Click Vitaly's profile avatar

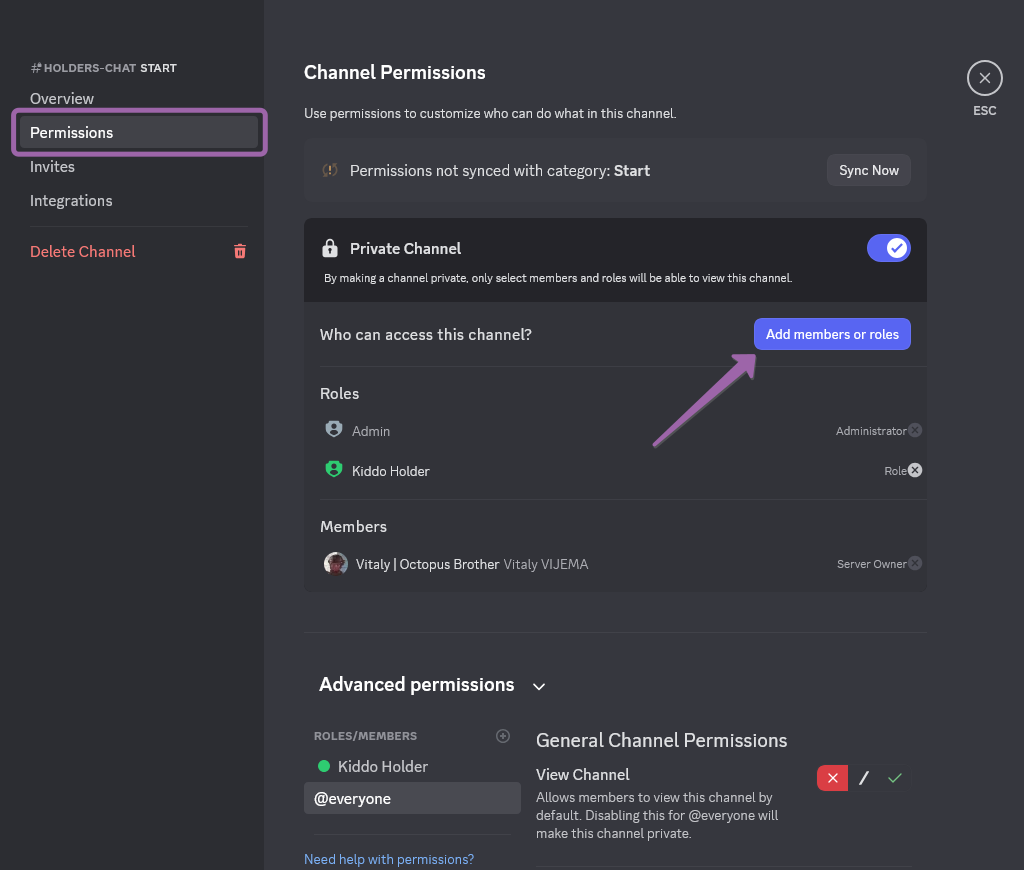336,563
